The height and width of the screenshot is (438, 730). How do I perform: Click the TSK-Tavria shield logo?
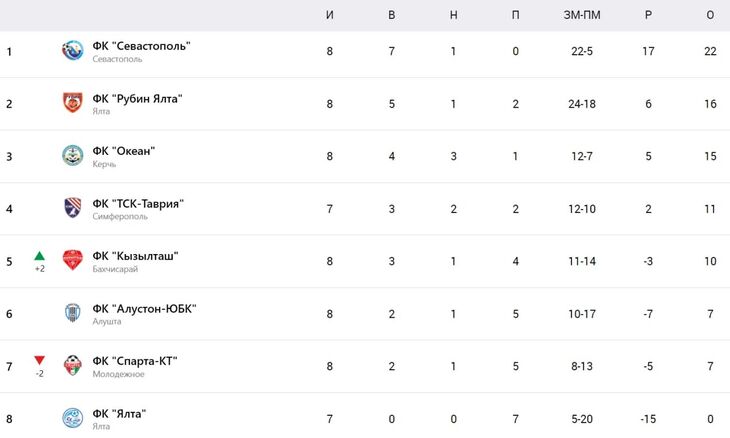[72, 208]
